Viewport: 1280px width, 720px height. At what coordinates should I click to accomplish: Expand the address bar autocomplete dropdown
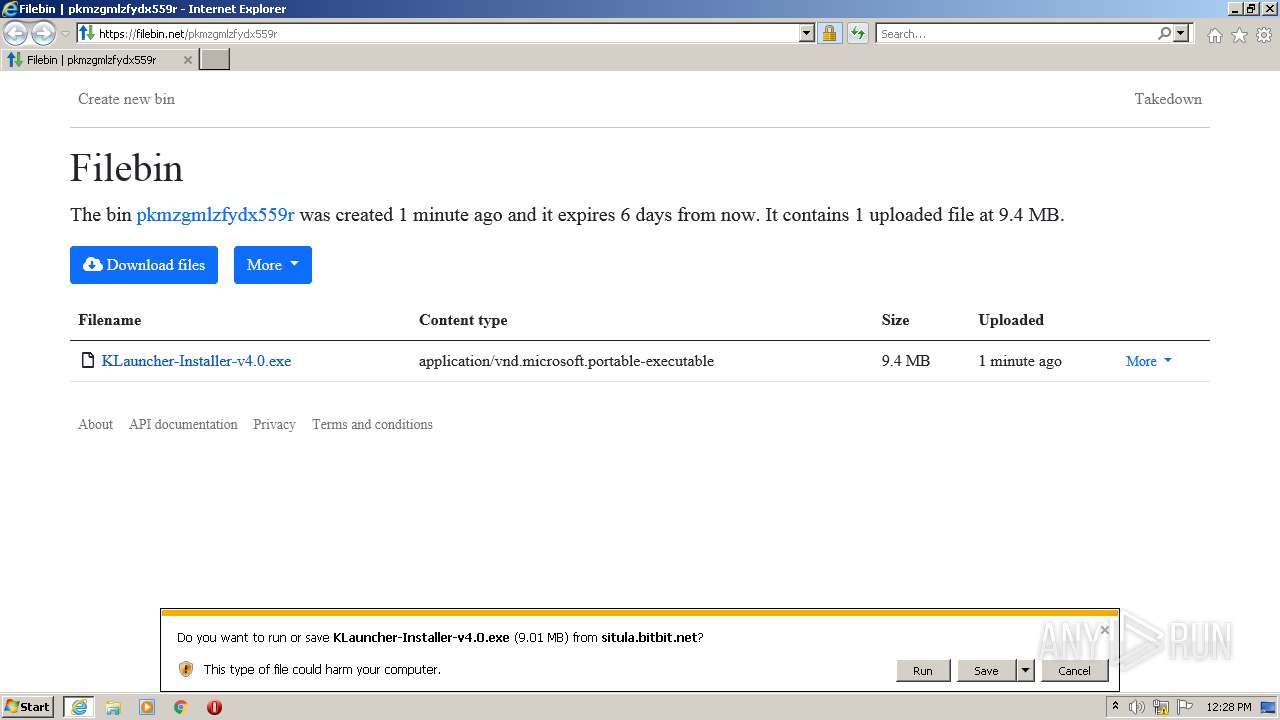coord(807,33)
